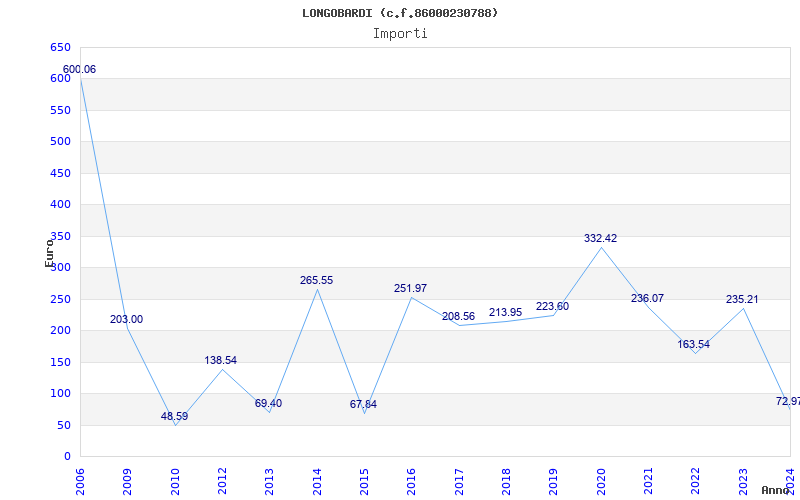Select the 2006 x-axis year label
Viewport: 800px width, 500px height.
coord(80,482)
